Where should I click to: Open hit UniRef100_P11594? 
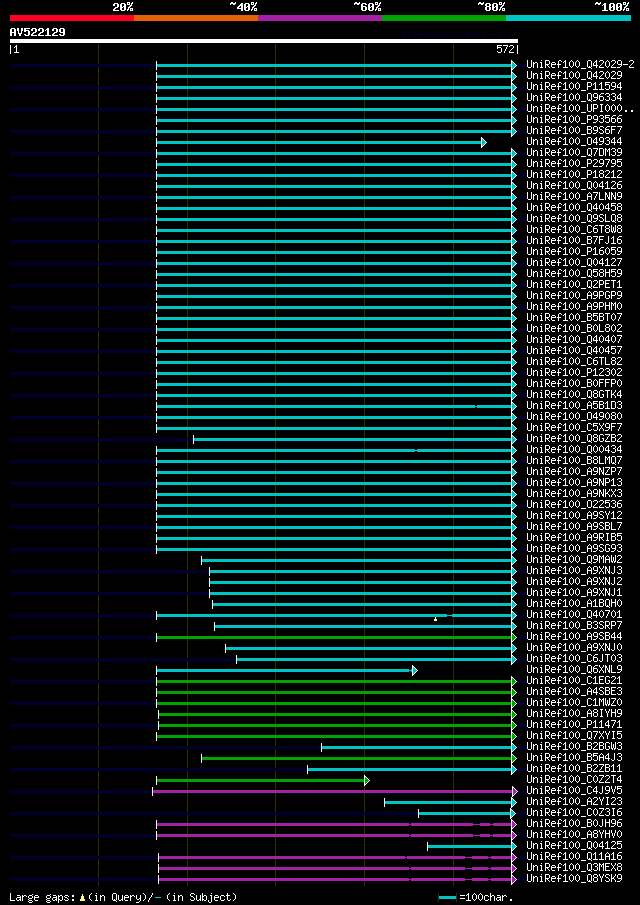click(x=574, y=87)
